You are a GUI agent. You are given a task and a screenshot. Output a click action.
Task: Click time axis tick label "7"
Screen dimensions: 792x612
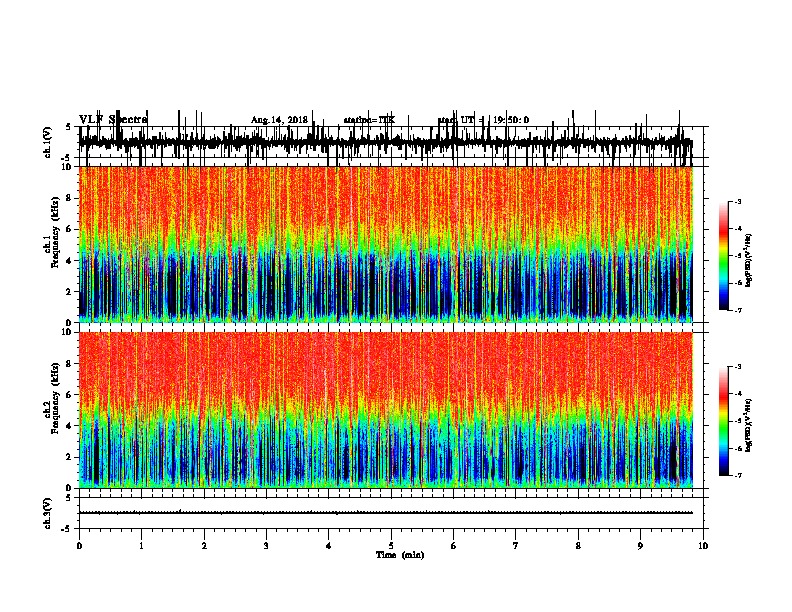click(x=516, y=546)
